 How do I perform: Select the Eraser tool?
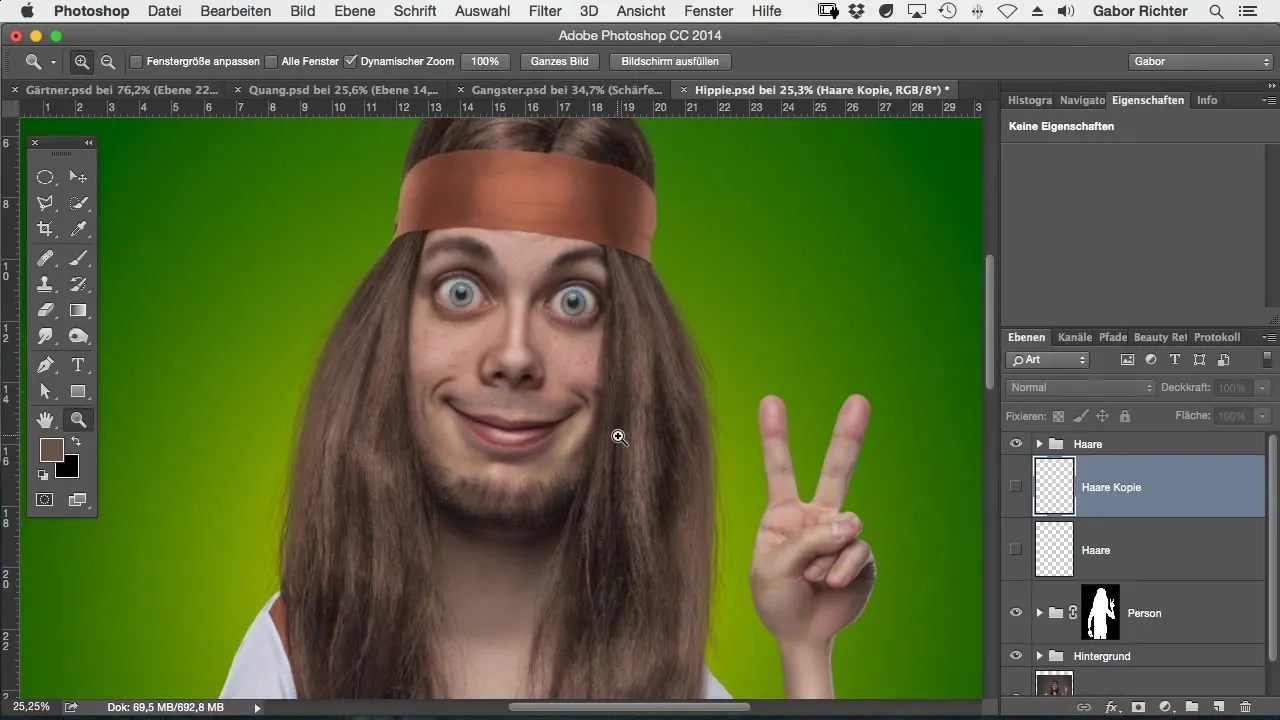coord(45,311)
